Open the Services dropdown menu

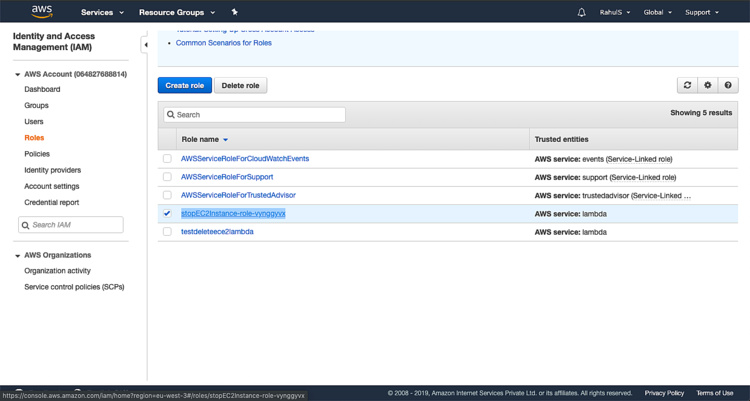tap(103, 12)
